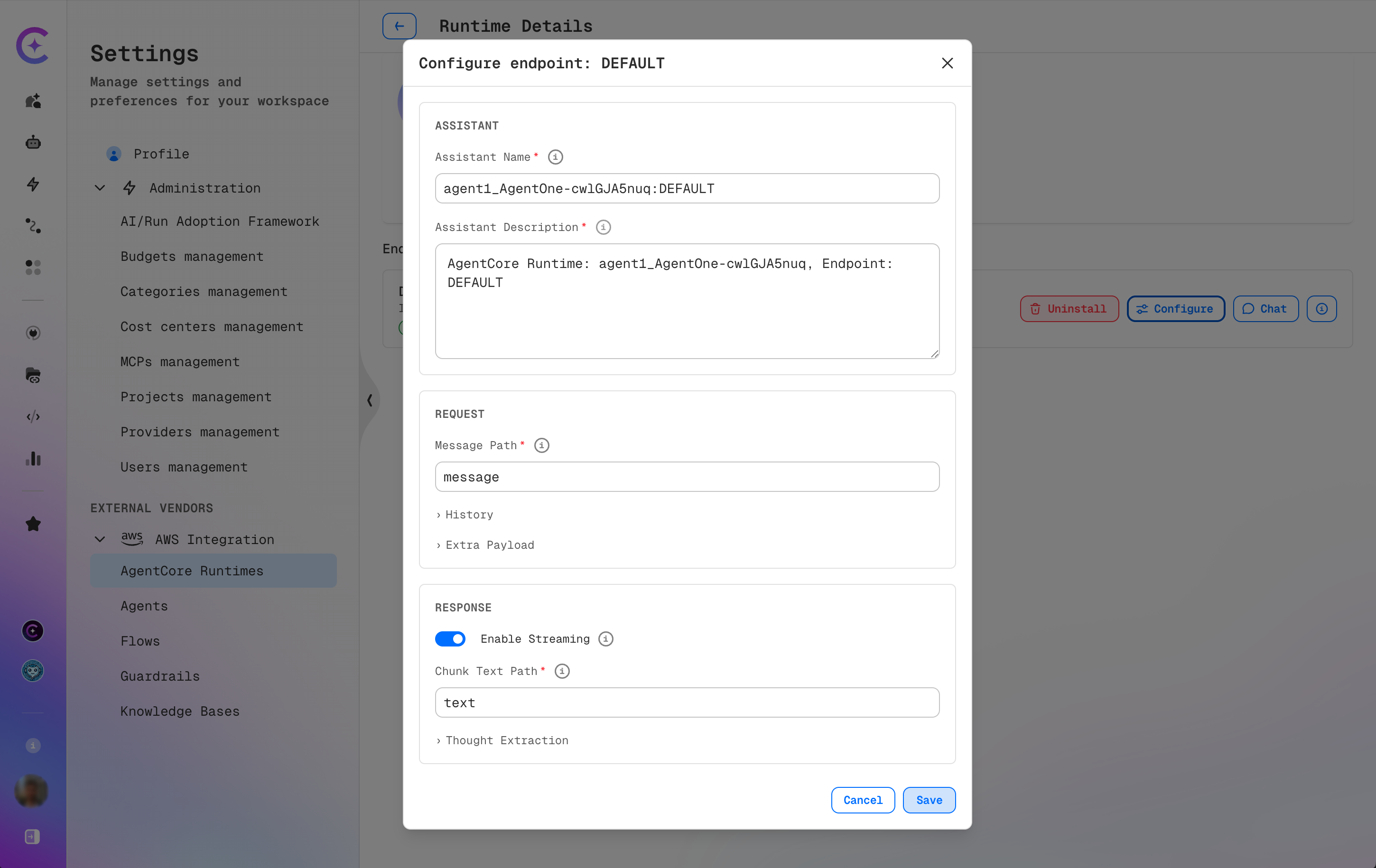
Task: Collapse the Administration tree group
Action: (100, 188)
